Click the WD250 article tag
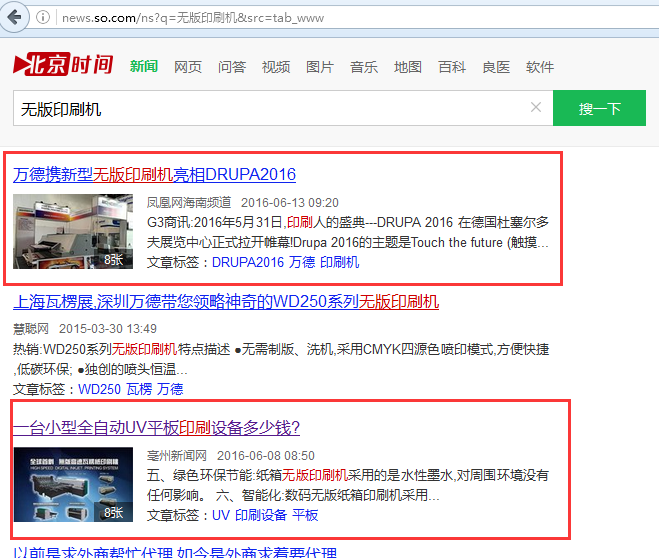 pyautogui.click(x=99, y=388)
